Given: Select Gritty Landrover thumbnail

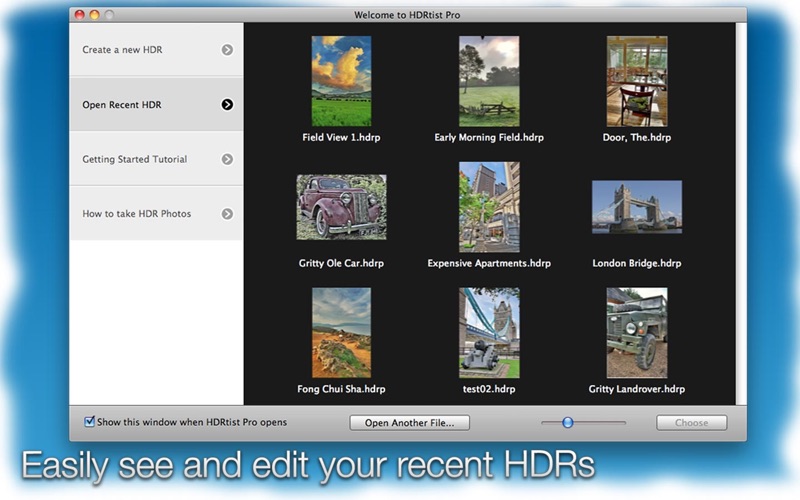Looking at the screenshot, I should click(637, 333).
